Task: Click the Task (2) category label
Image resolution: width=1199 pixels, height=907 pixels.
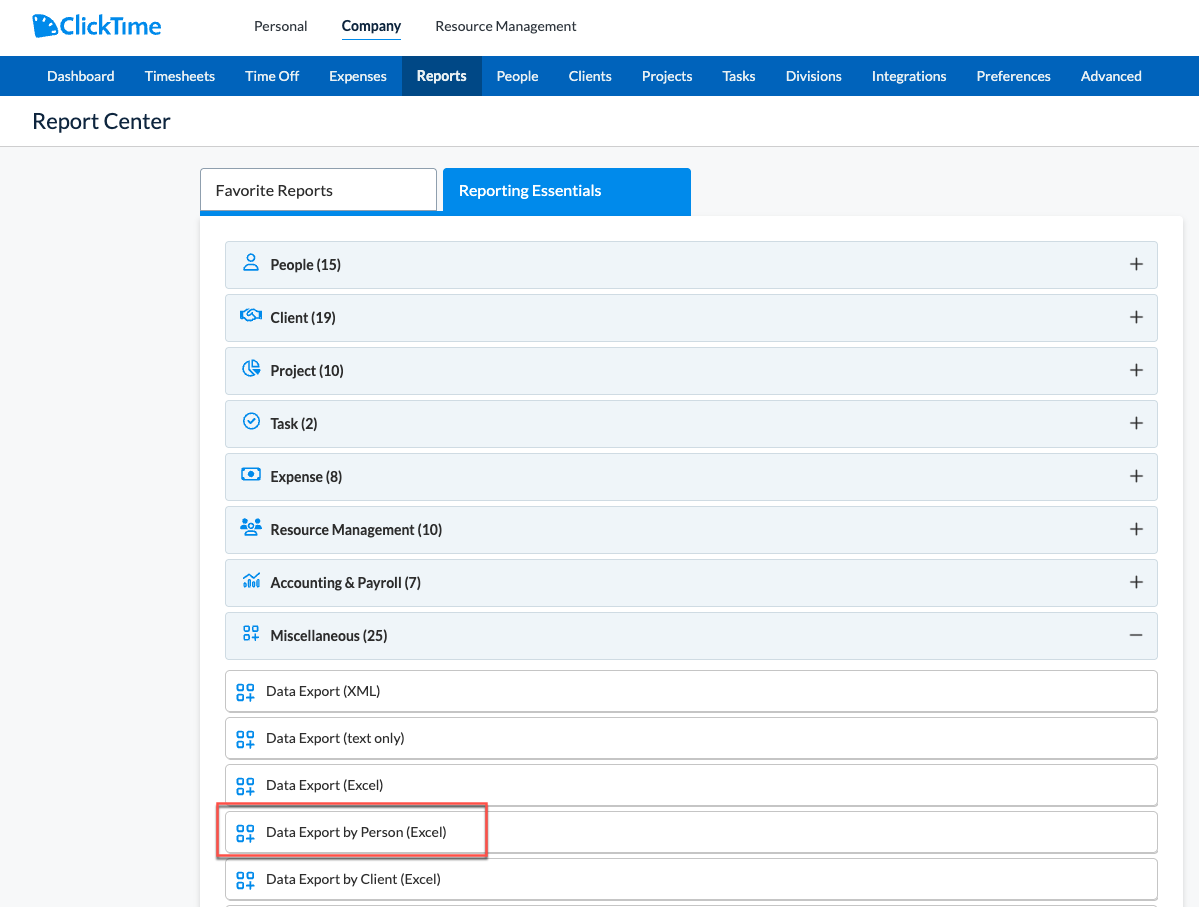Action: 294,424
